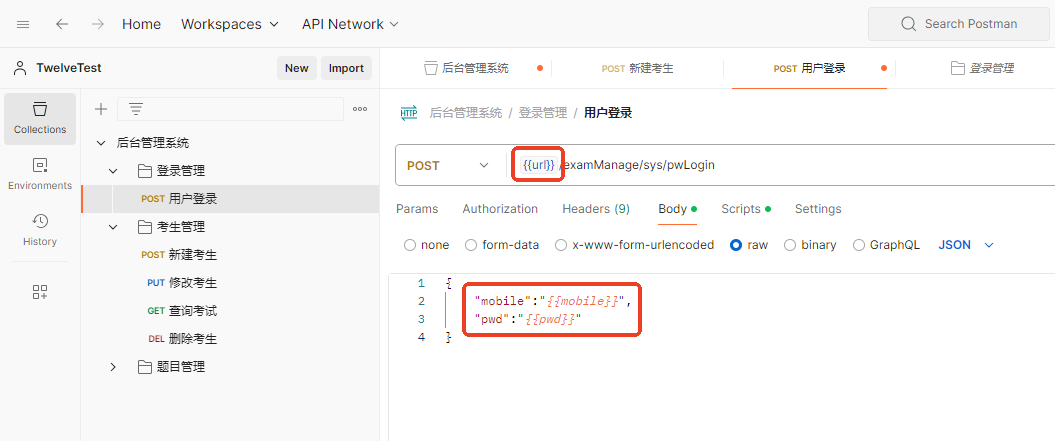The height and width of the screenshot is (441, 1055).
Task: Open the Collections sidebar panel
Action: point(40,118)
